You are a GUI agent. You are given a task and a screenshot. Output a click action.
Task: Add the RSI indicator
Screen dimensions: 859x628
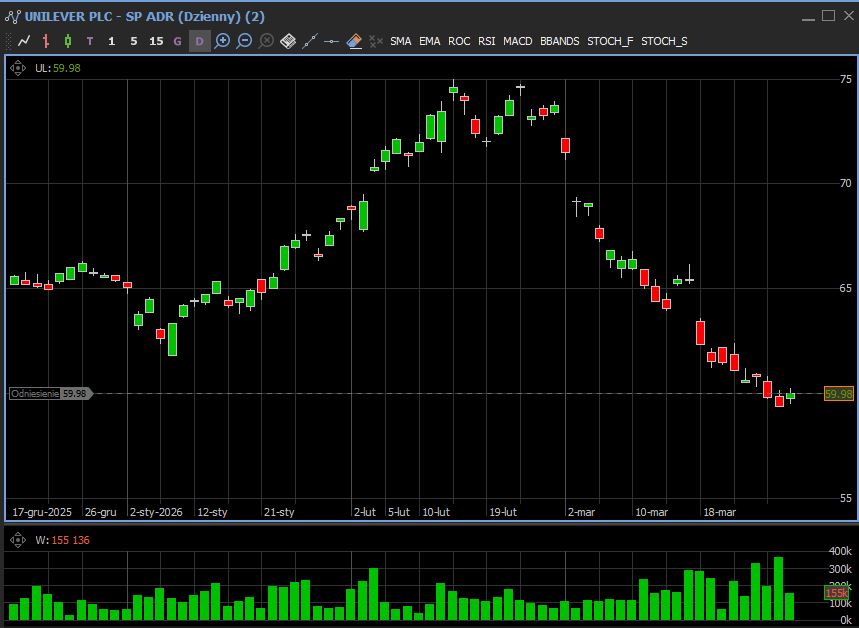[x=486, y=41]
